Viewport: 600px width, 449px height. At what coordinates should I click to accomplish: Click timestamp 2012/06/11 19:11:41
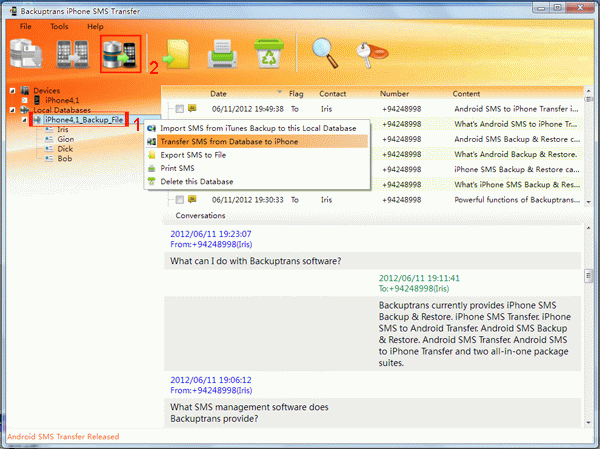pyautogui.click(x=419, y=278)
